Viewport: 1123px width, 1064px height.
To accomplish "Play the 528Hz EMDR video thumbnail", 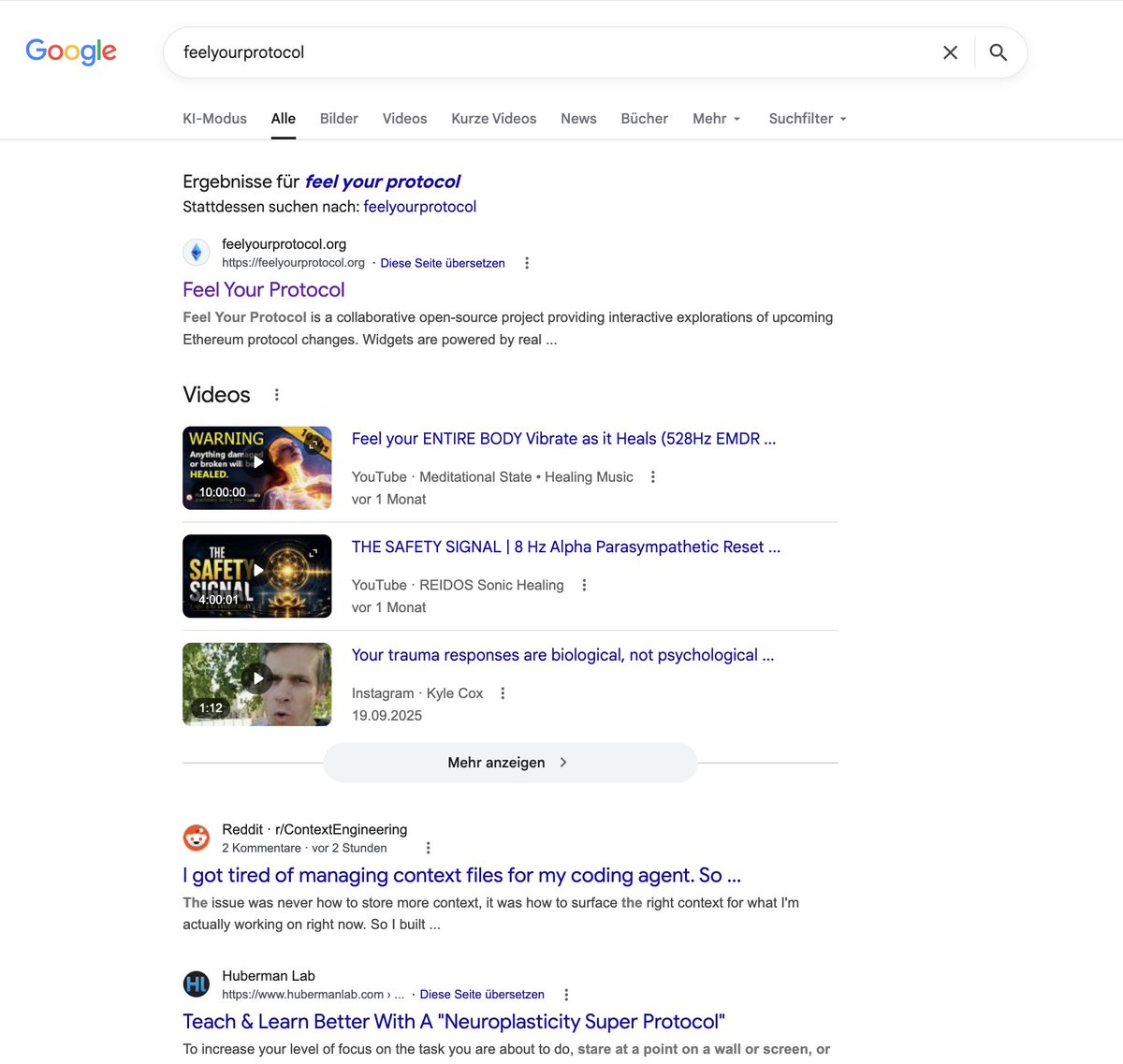I will click(x=257, y=468).
